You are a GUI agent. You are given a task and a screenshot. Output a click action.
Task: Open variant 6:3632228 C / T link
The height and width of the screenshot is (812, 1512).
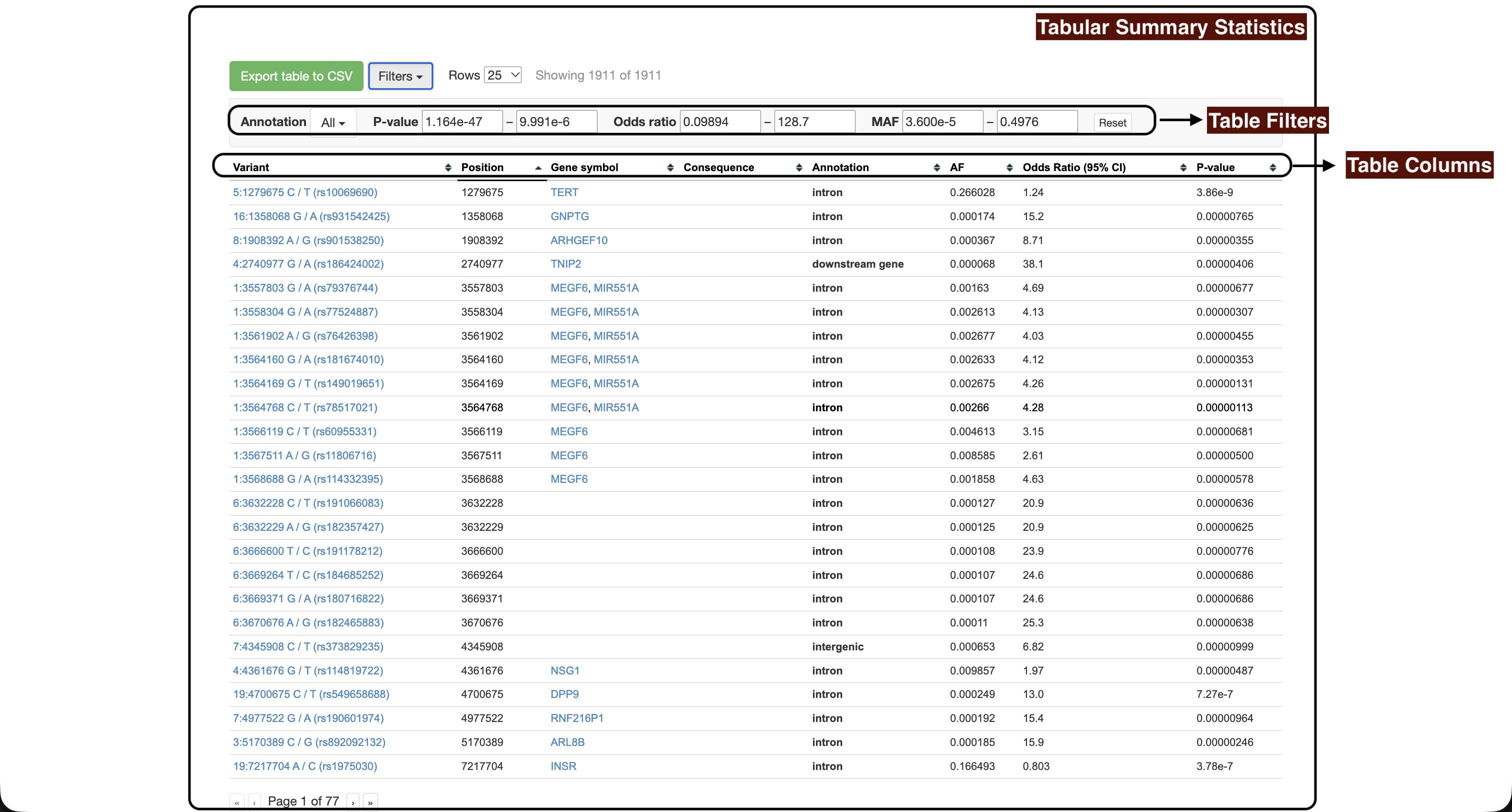pyautogui.click(x=308, y=503)
